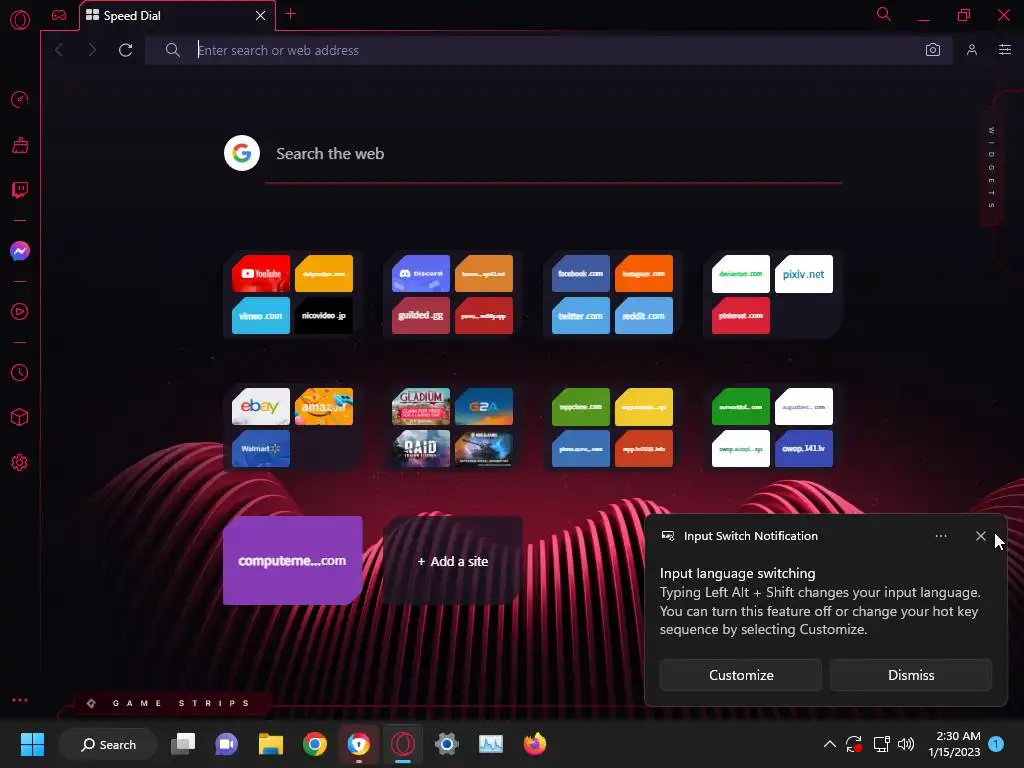This screenshot has height=768, width=1024.
Task: Open the clock showing 2:30 AM
Action: pyautogui.click(x=954, y=744)
